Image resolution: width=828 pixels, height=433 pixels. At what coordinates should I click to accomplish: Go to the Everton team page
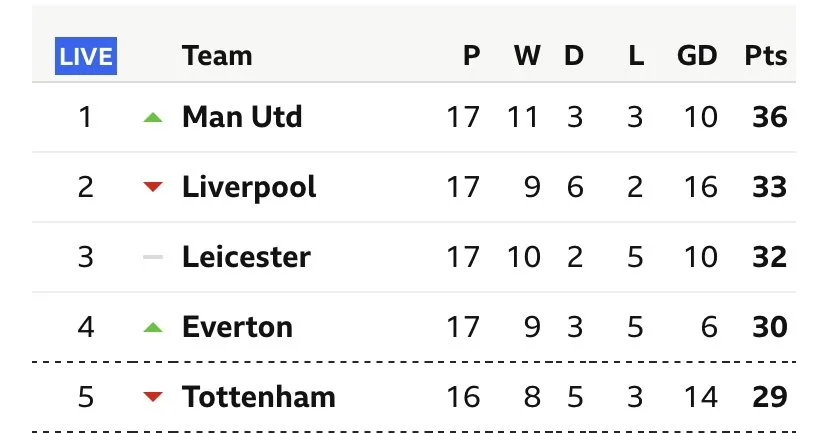pyautogui.click(x=237, y=327)
